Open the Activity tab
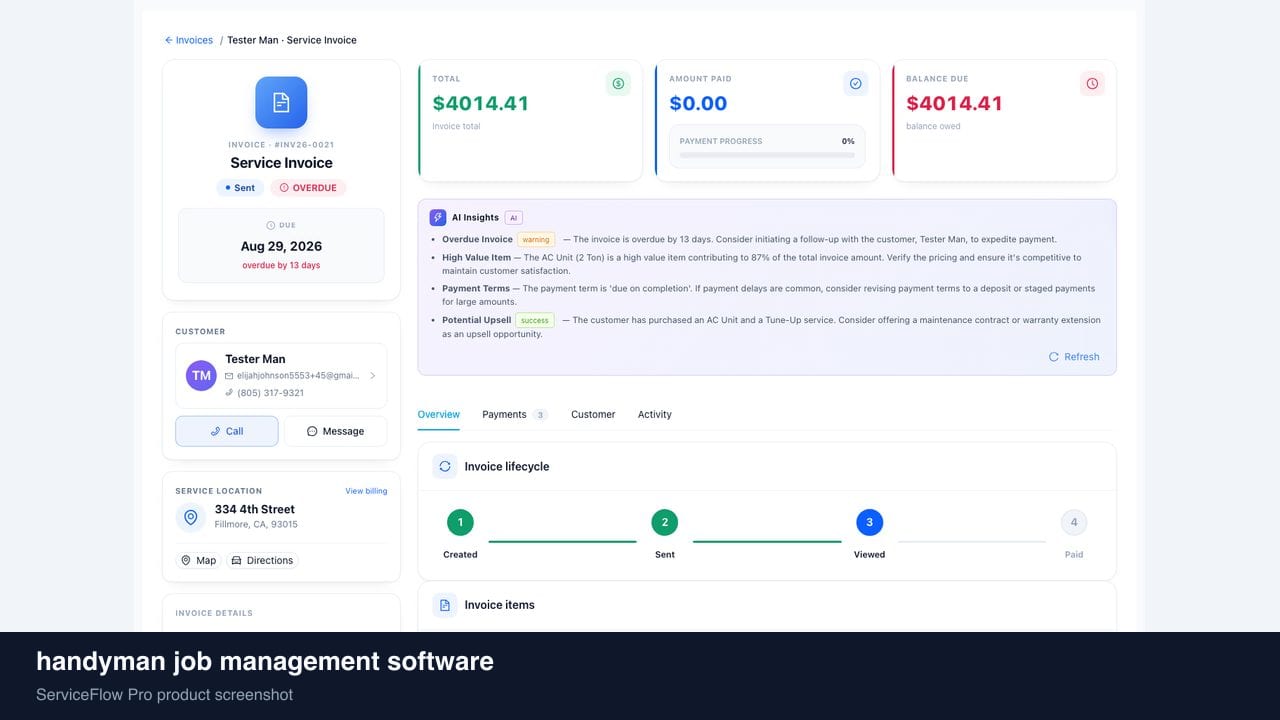The width and height of the screenshot is (1280, 720). pos(655,414)
